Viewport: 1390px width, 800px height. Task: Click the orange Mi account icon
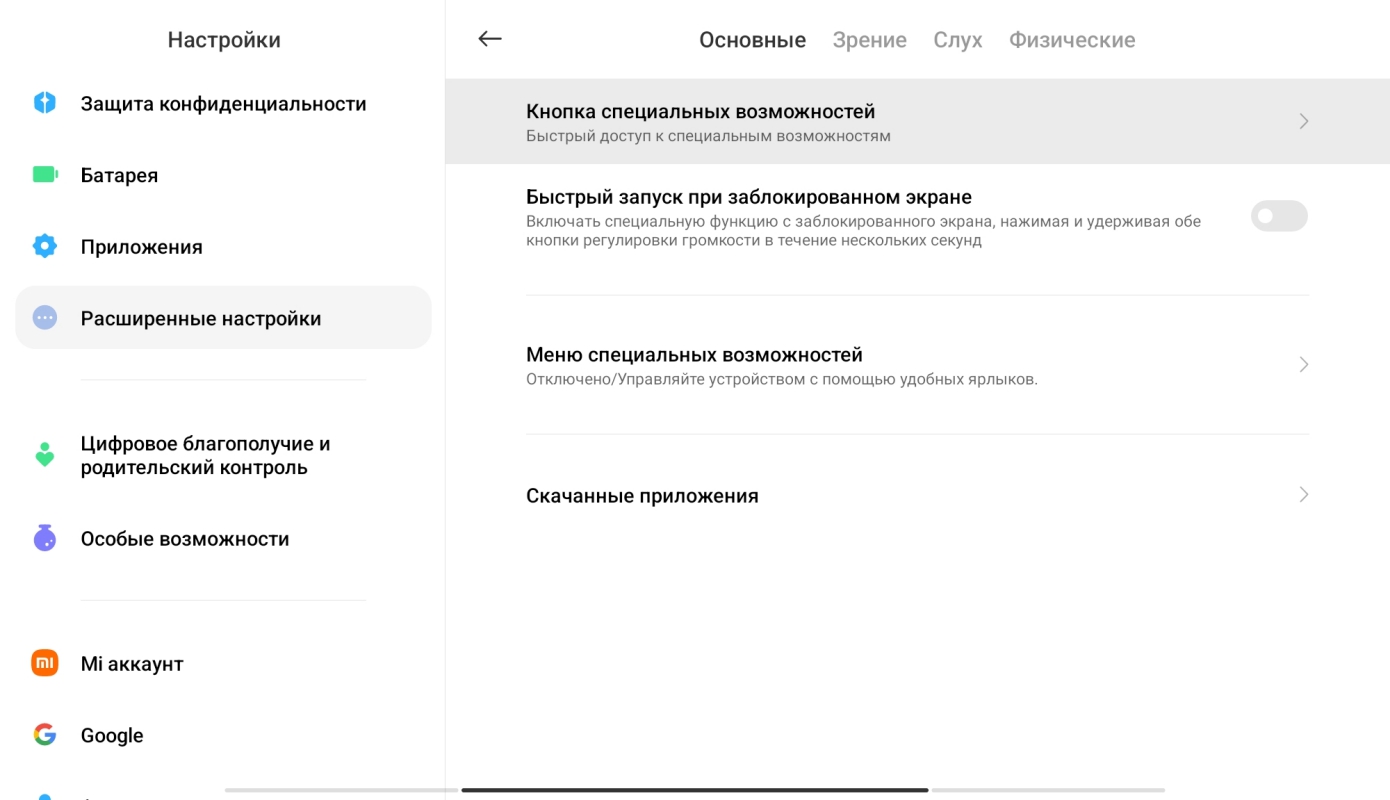click(45, 663)
